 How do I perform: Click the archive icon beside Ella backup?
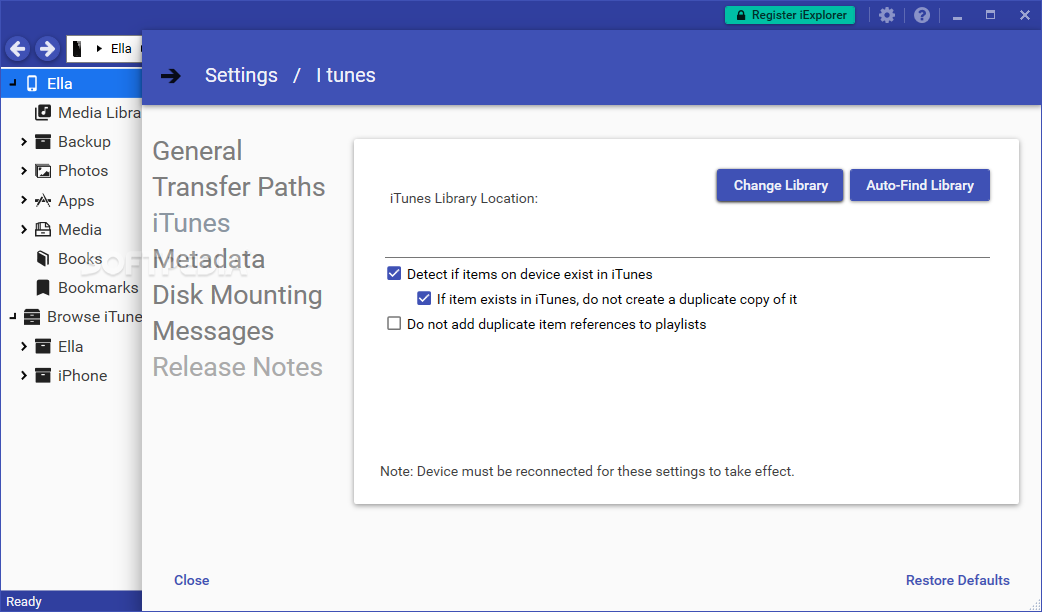(43, 346)
